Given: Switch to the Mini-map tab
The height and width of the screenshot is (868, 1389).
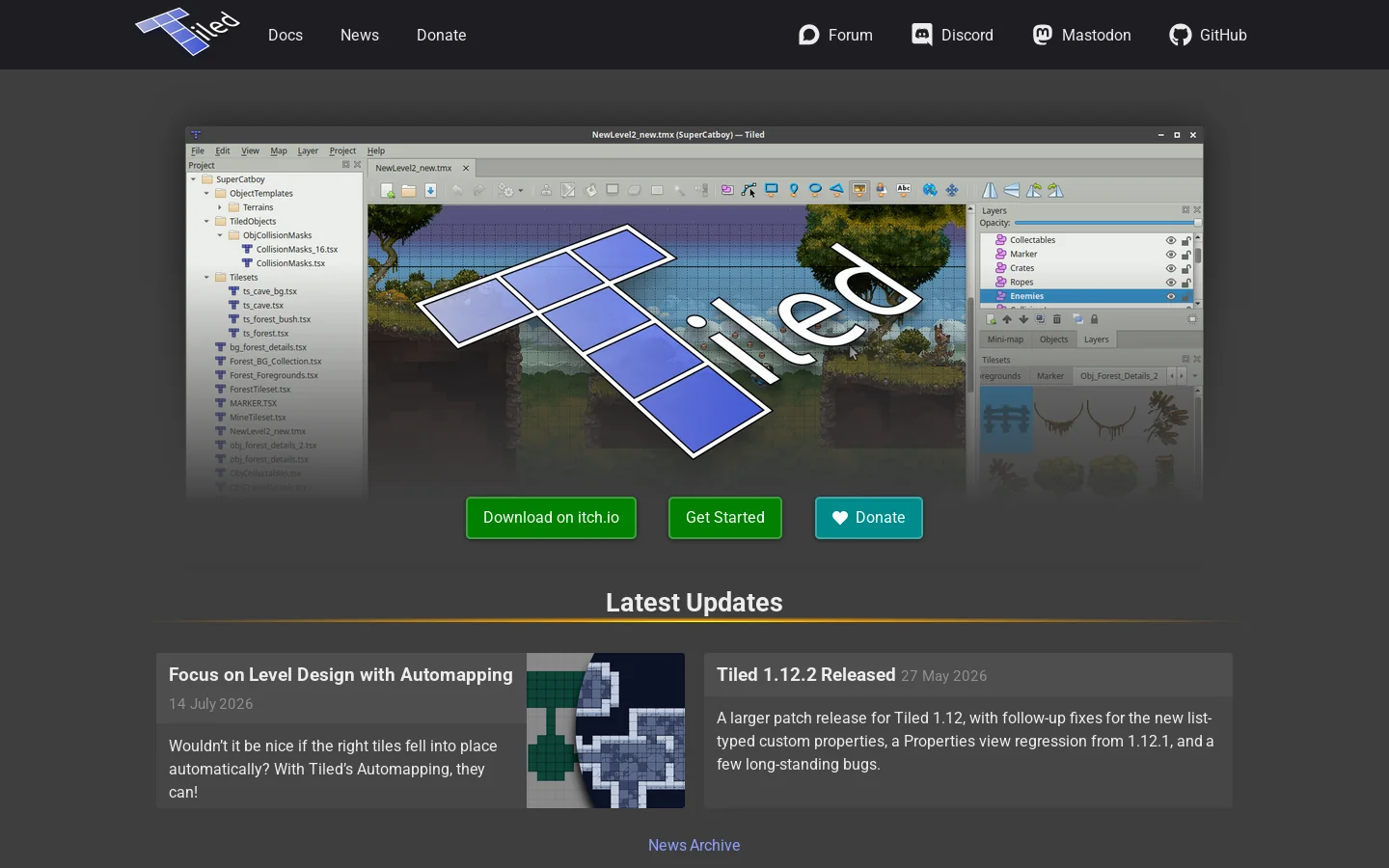Looking at the screenshot, I should tap(1005, 339).
